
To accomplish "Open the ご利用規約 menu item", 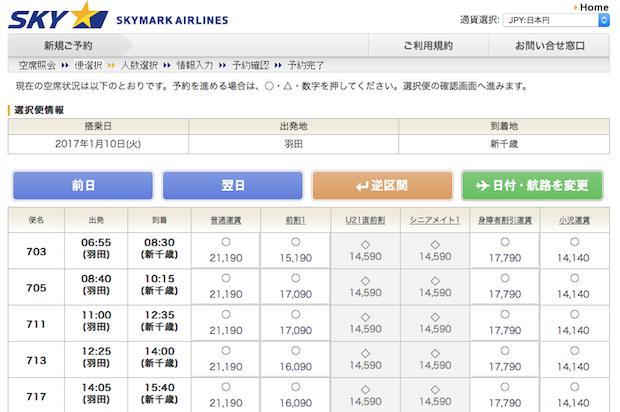I will pos(428,46).
